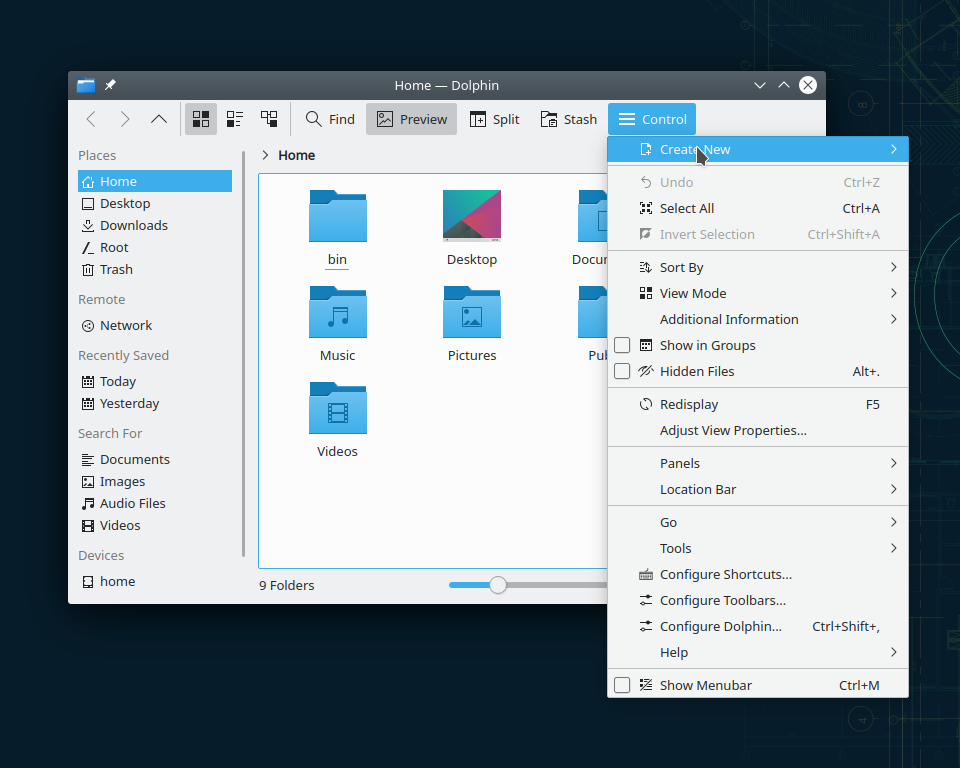Click Home in the location breadcrumb
The width and height of the screenshot is (960, 768).
tap(296, 155)
